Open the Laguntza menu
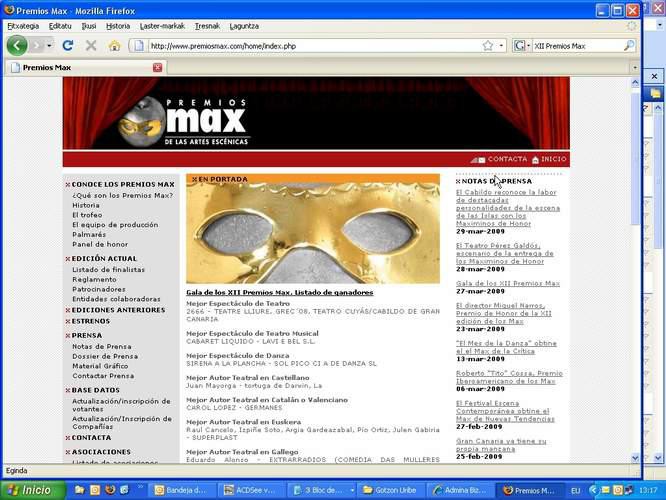The image size is (666, 500). (244, 26)
